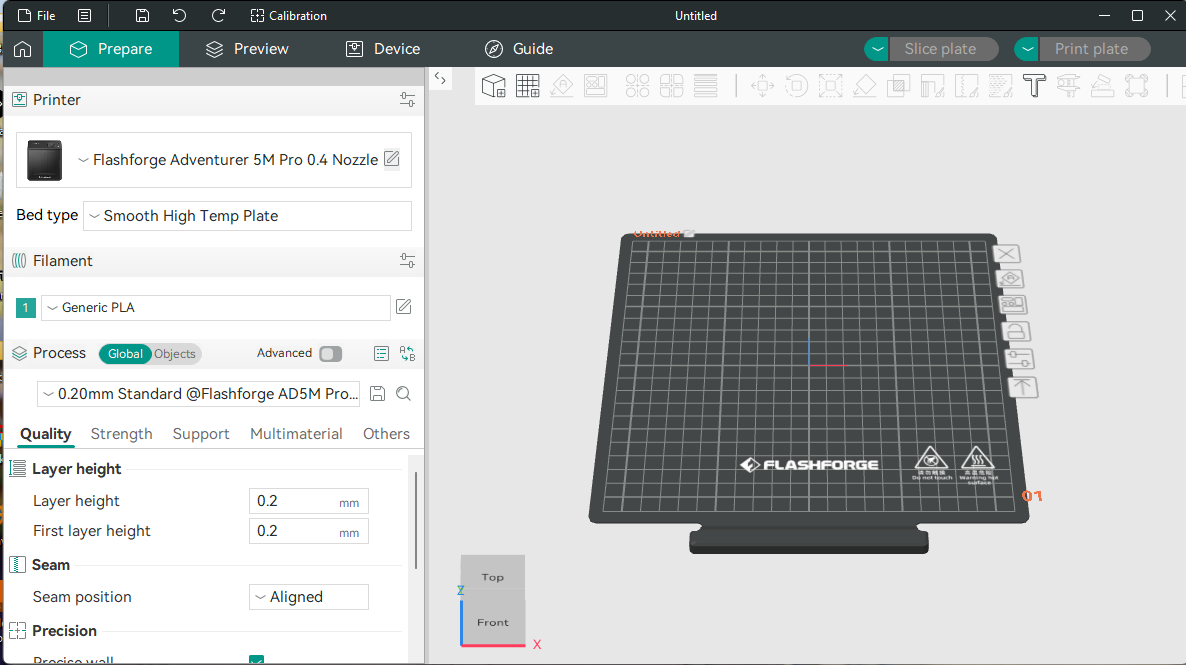The image size is (1186, 665).
Task: Open the Support settings tab
Action: coord(200,433)
